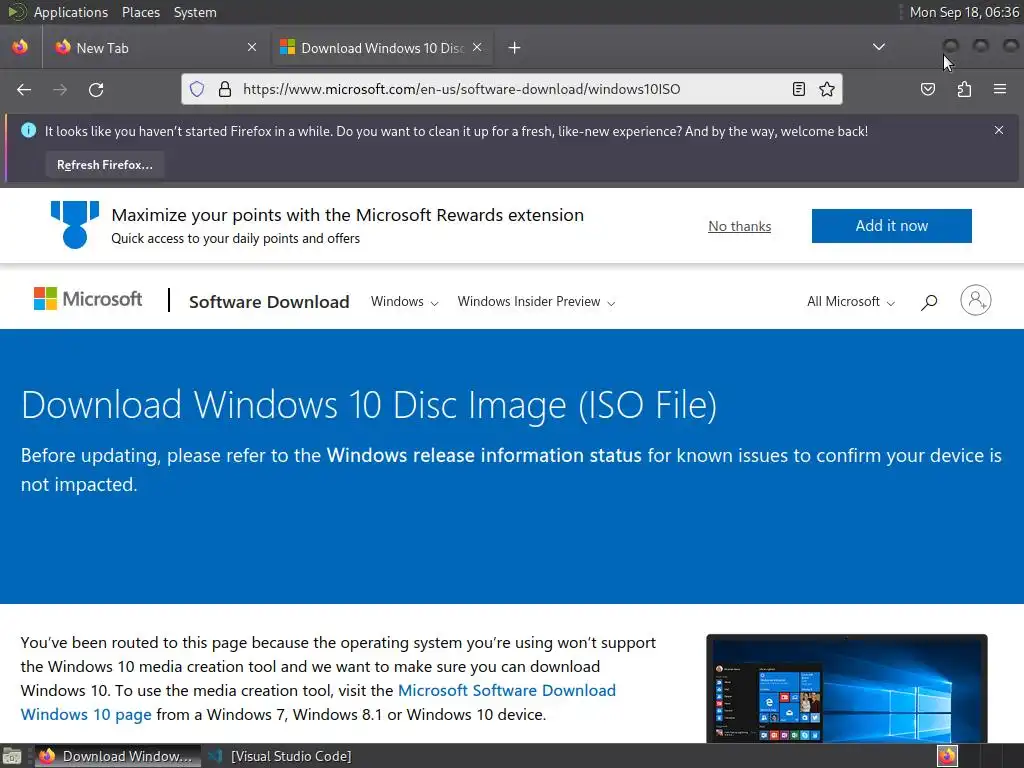Open the Extensions puzzle icon
This screenshot has height=768, width=1024.
[x=964, y=89]
